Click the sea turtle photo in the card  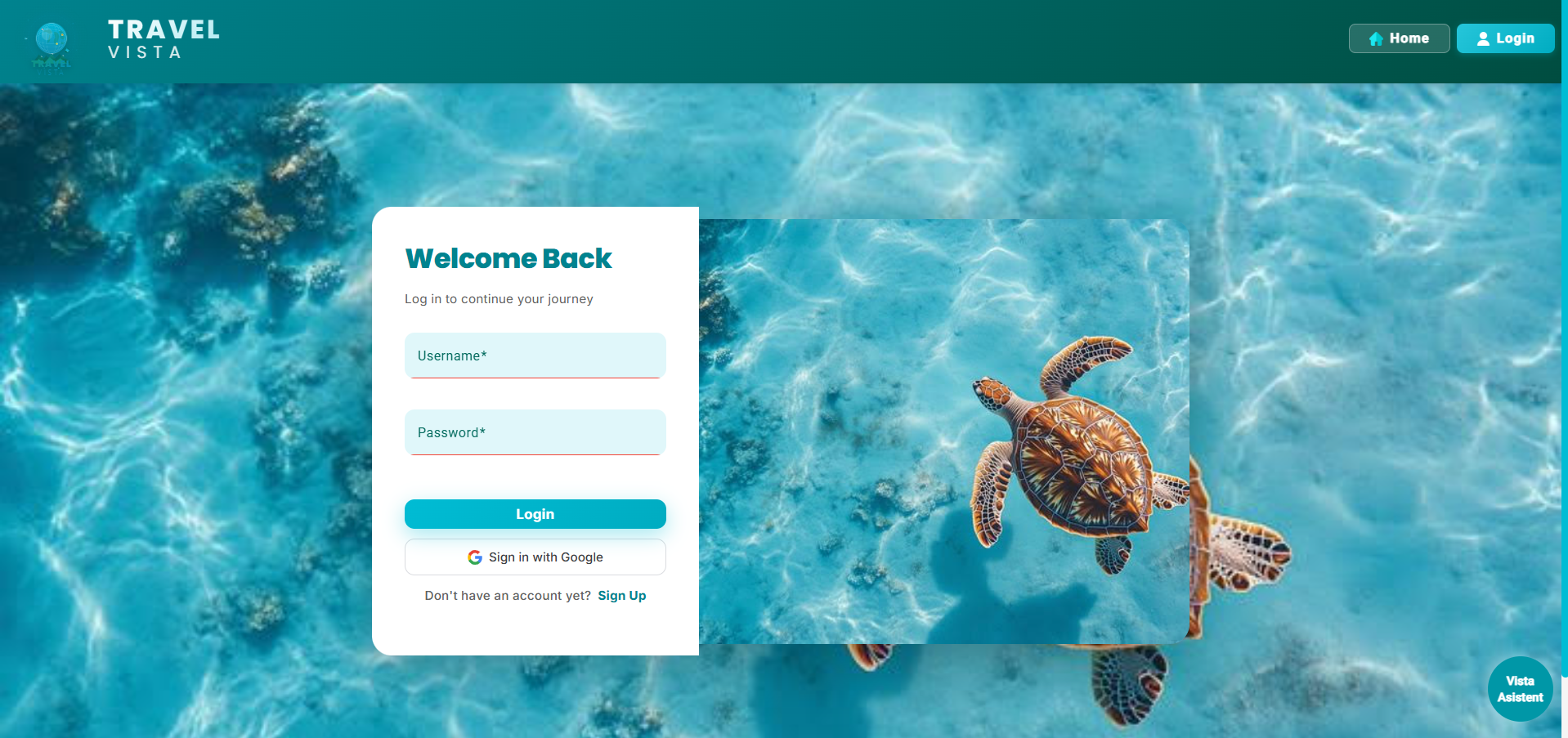point(944,431)
